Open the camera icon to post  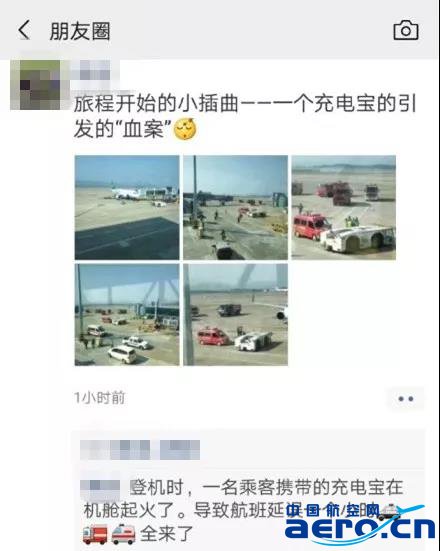(x=406, y=30)
